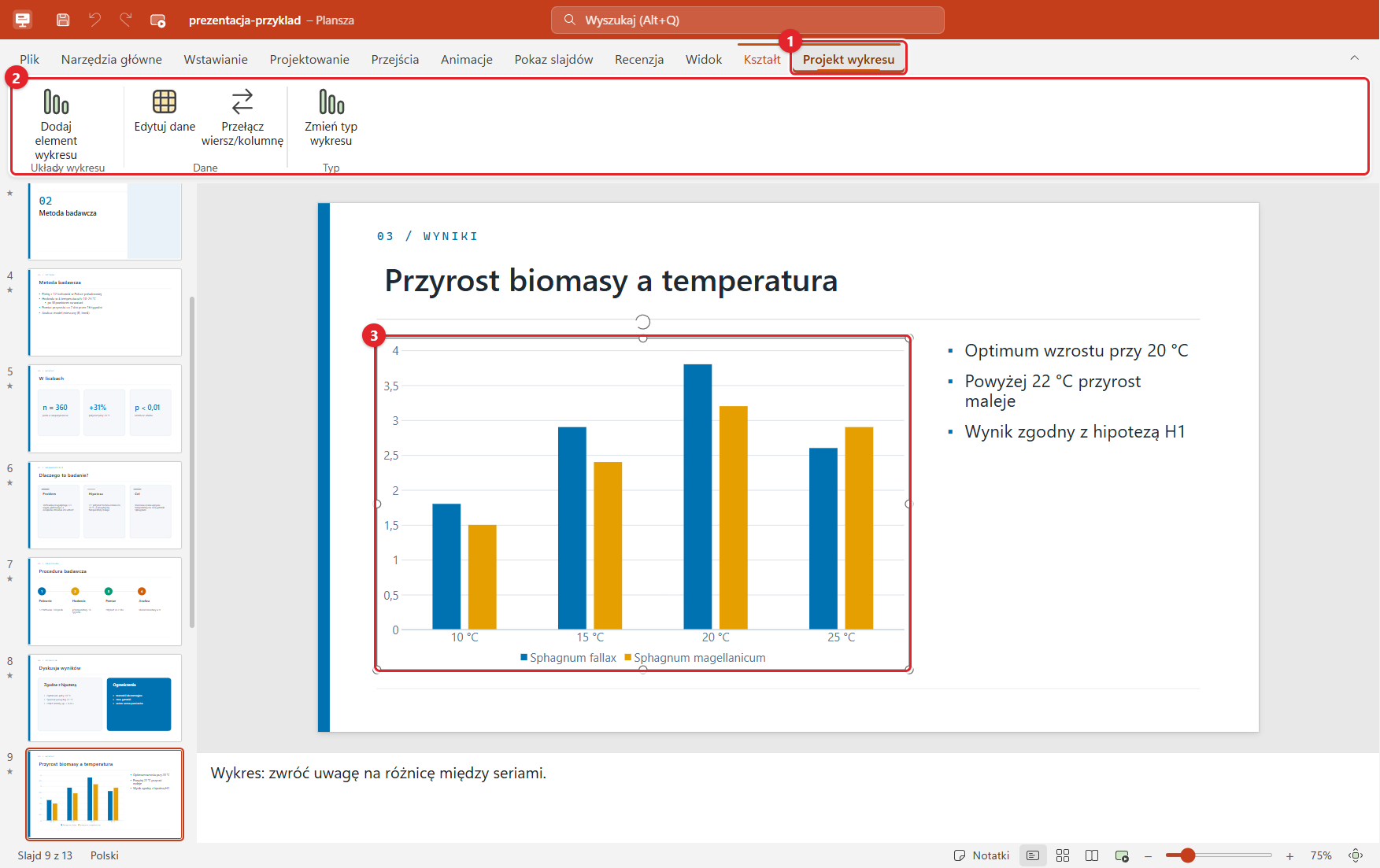Adjust the zoom slider handle
Screen dimensions: 1380x868
[1188, 855]
